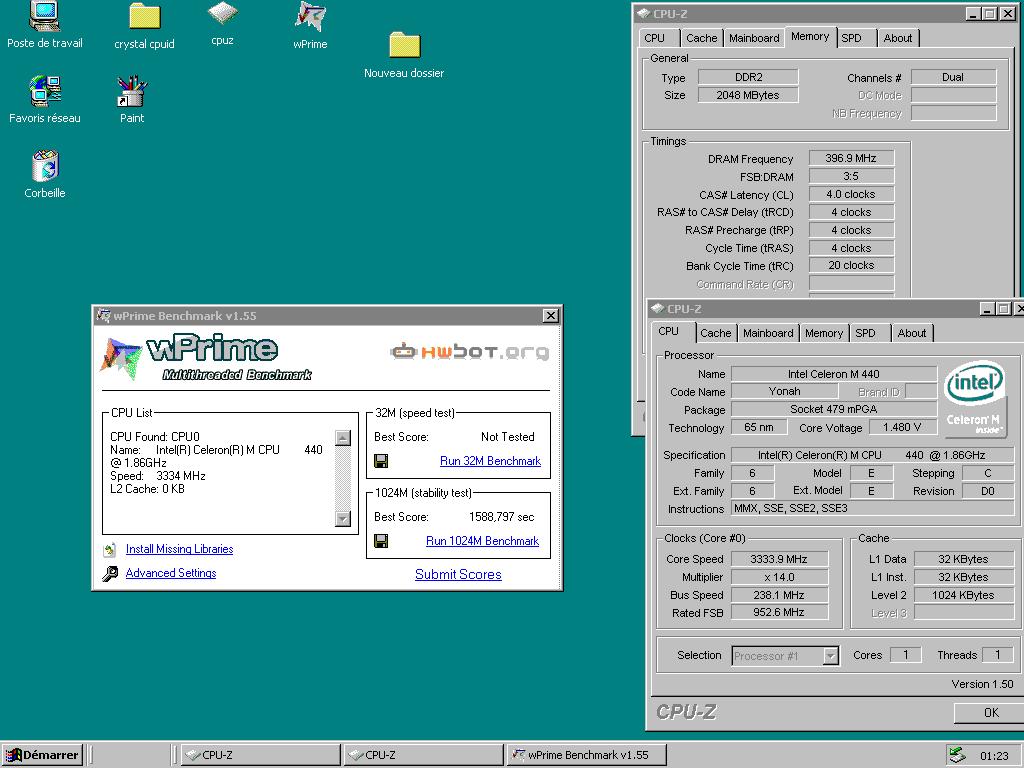Click the Technology value 65 nm
This screenshot has height=768, width=1024.
coord(759,427)
